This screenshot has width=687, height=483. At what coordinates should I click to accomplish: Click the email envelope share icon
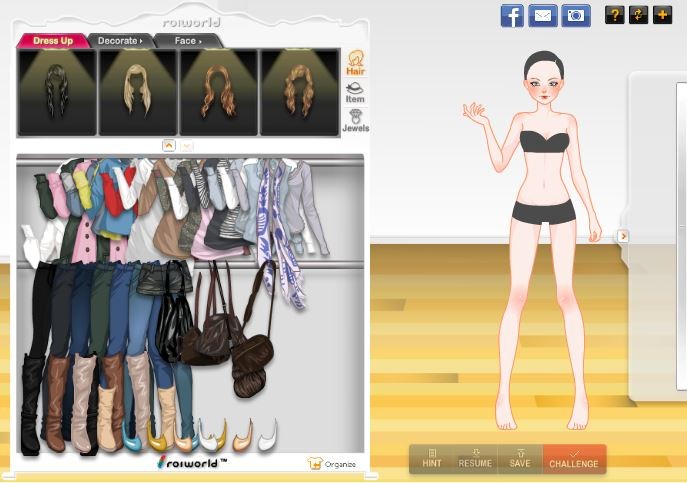(543, 15)
